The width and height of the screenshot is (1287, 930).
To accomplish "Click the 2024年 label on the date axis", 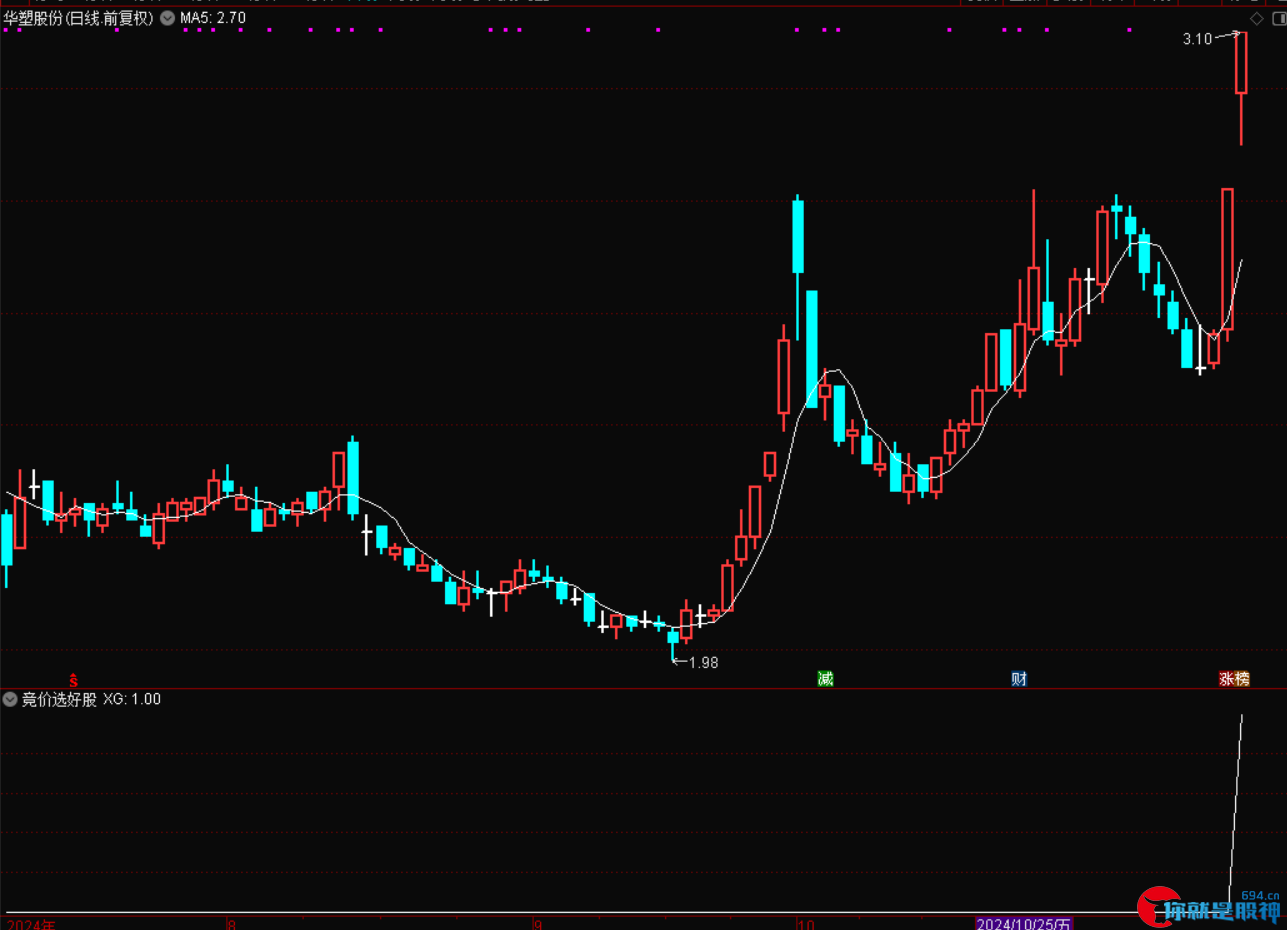I will pyautogui.click(x=29, y=924).
